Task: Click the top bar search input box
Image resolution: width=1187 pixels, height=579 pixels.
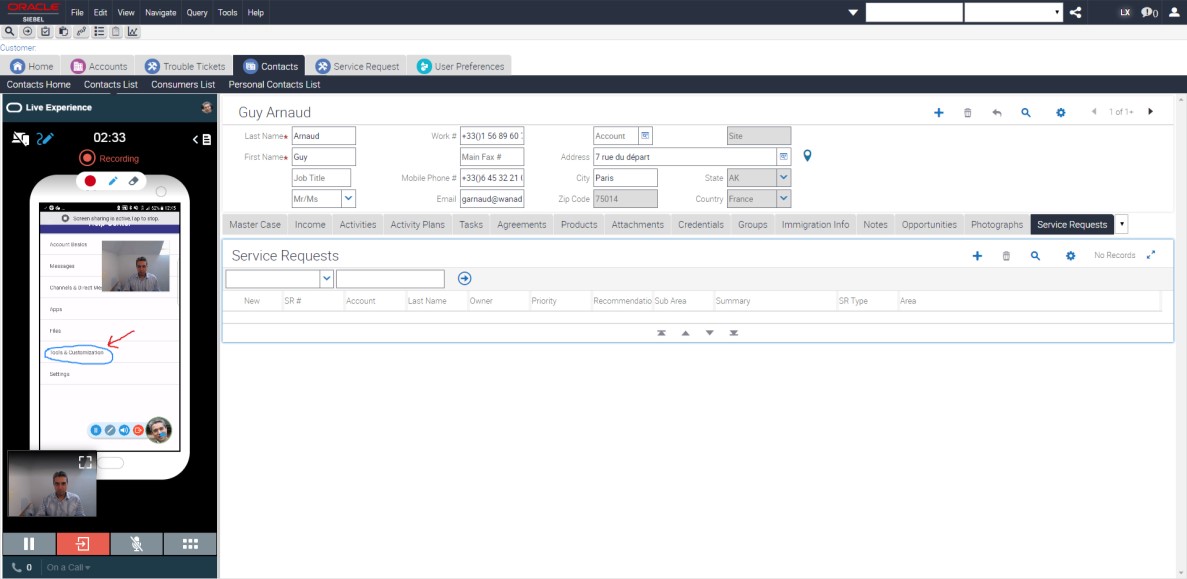Action: 914,12
